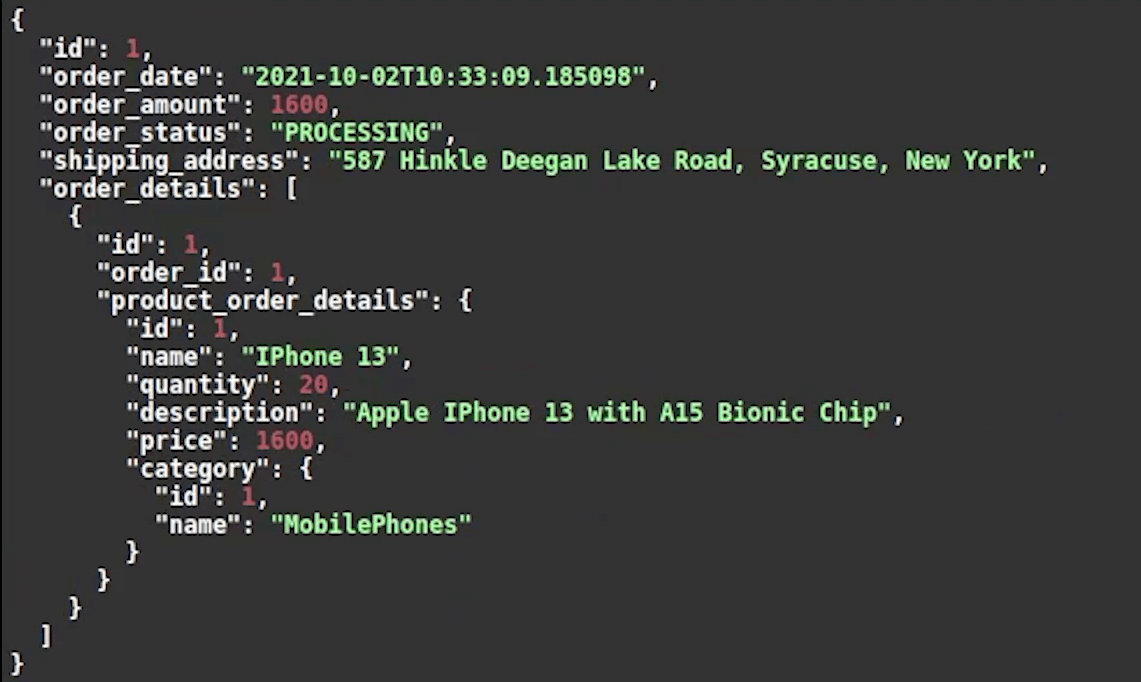Screen dimensions: 1141x682
Task: Click the "shipping_address" key
Action: pyautogui.click(x=169, y=161)
